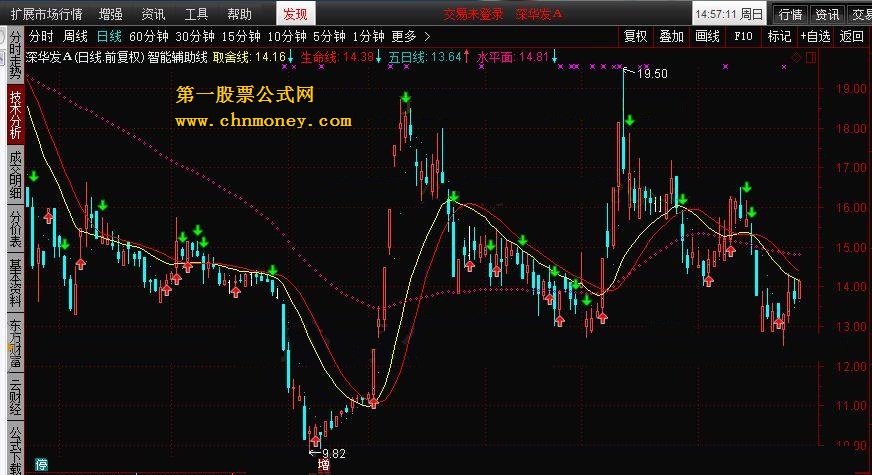Switch chart to 10分钟 period
Screen dimensions: 872x475
point(287,37)
